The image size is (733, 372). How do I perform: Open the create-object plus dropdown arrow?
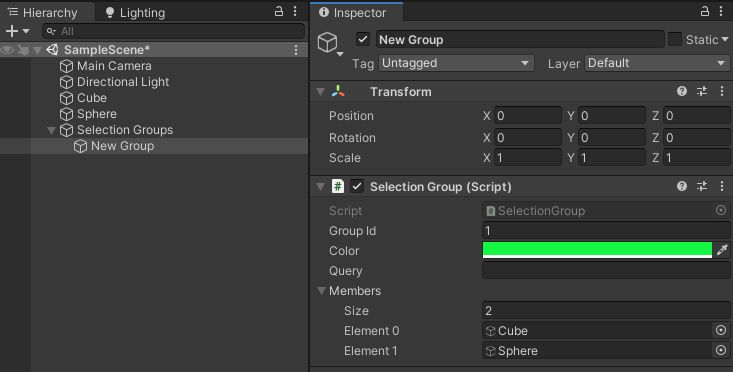(x=26, y=31)
